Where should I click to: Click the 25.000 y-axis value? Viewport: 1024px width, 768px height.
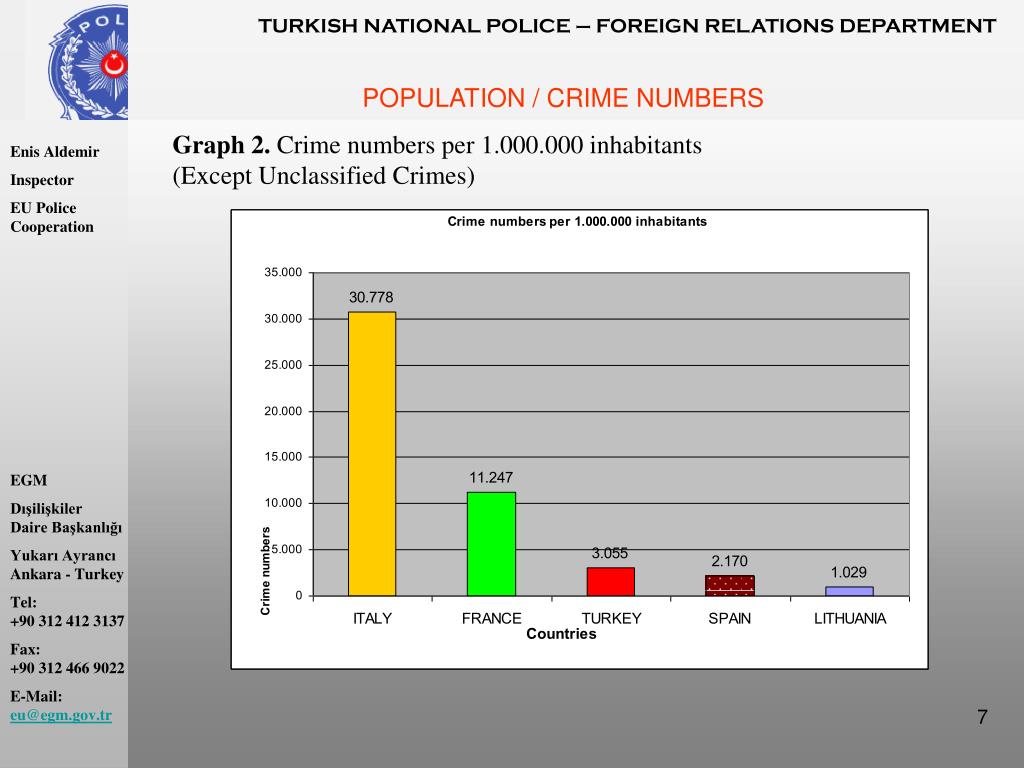point(283,365)
